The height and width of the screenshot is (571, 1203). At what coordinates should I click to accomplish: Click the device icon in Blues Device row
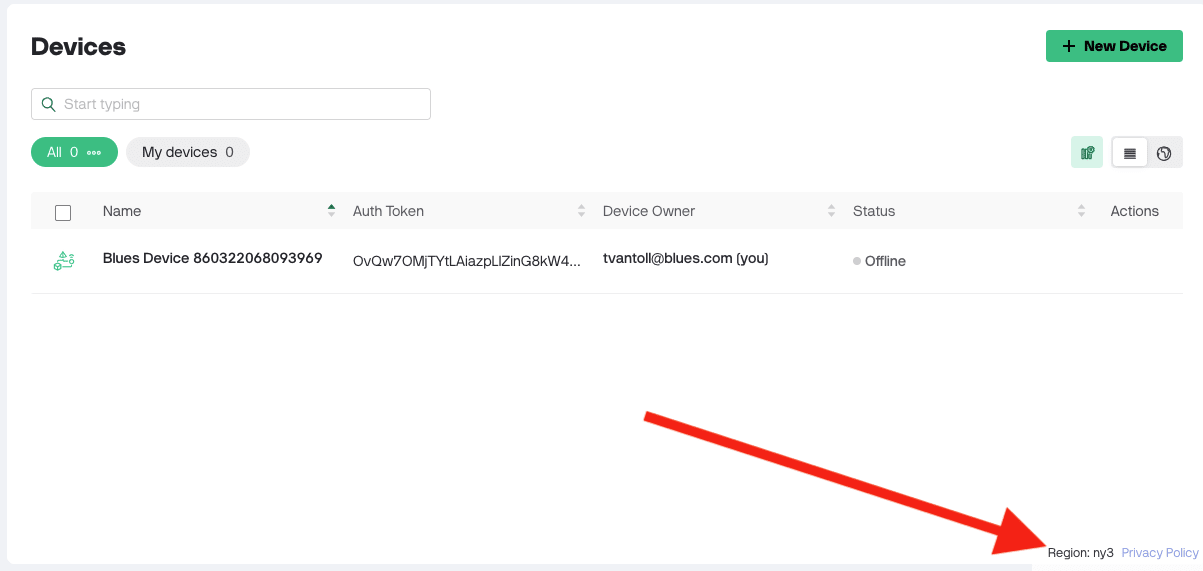coord(64,261)
